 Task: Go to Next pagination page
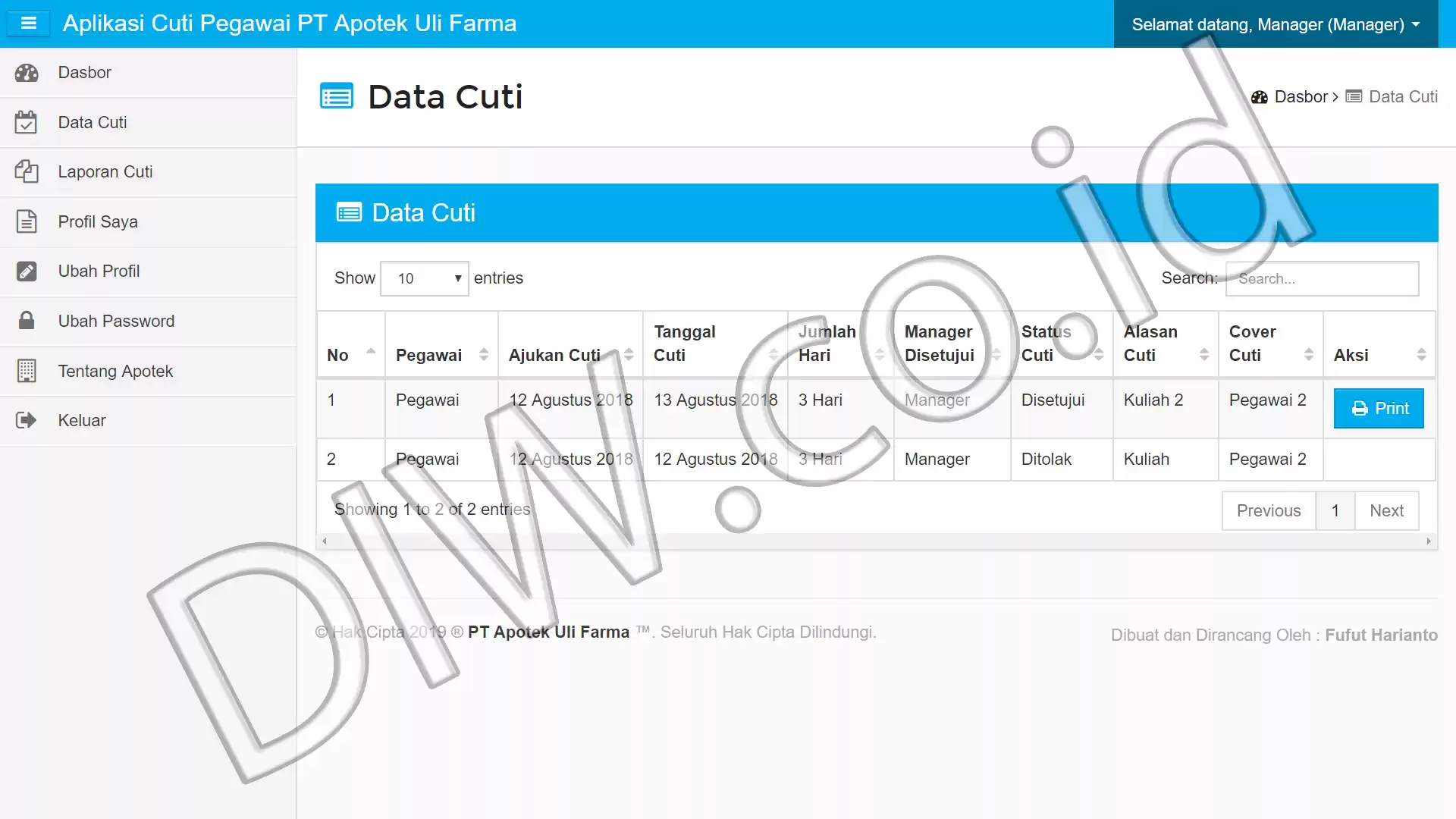[x=1386, y=510]
